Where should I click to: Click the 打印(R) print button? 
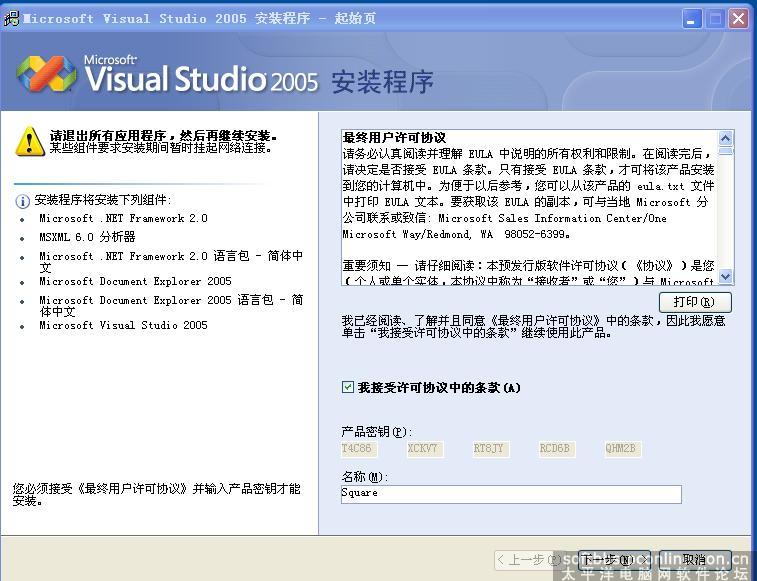coord(695,302)
